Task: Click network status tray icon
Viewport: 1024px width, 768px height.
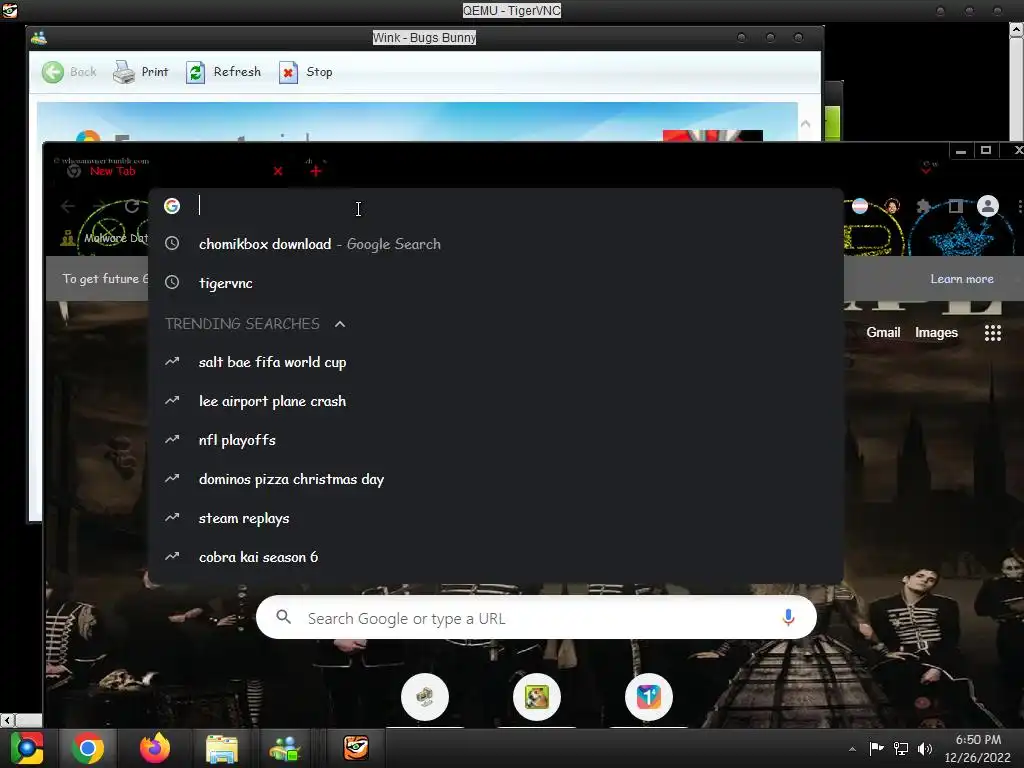Action: 901,748
